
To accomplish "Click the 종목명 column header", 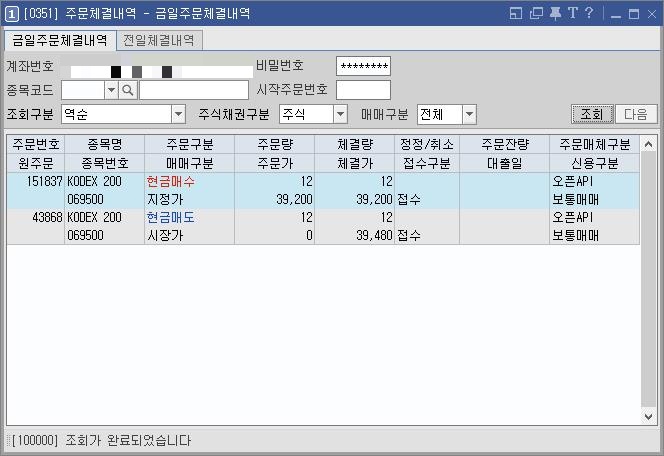I will [104, 144].
